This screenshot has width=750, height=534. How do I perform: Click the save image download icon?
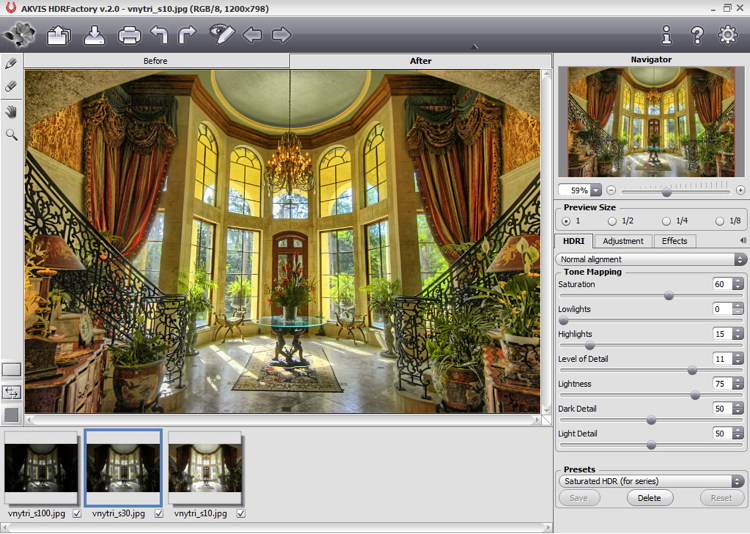[94, 36]
